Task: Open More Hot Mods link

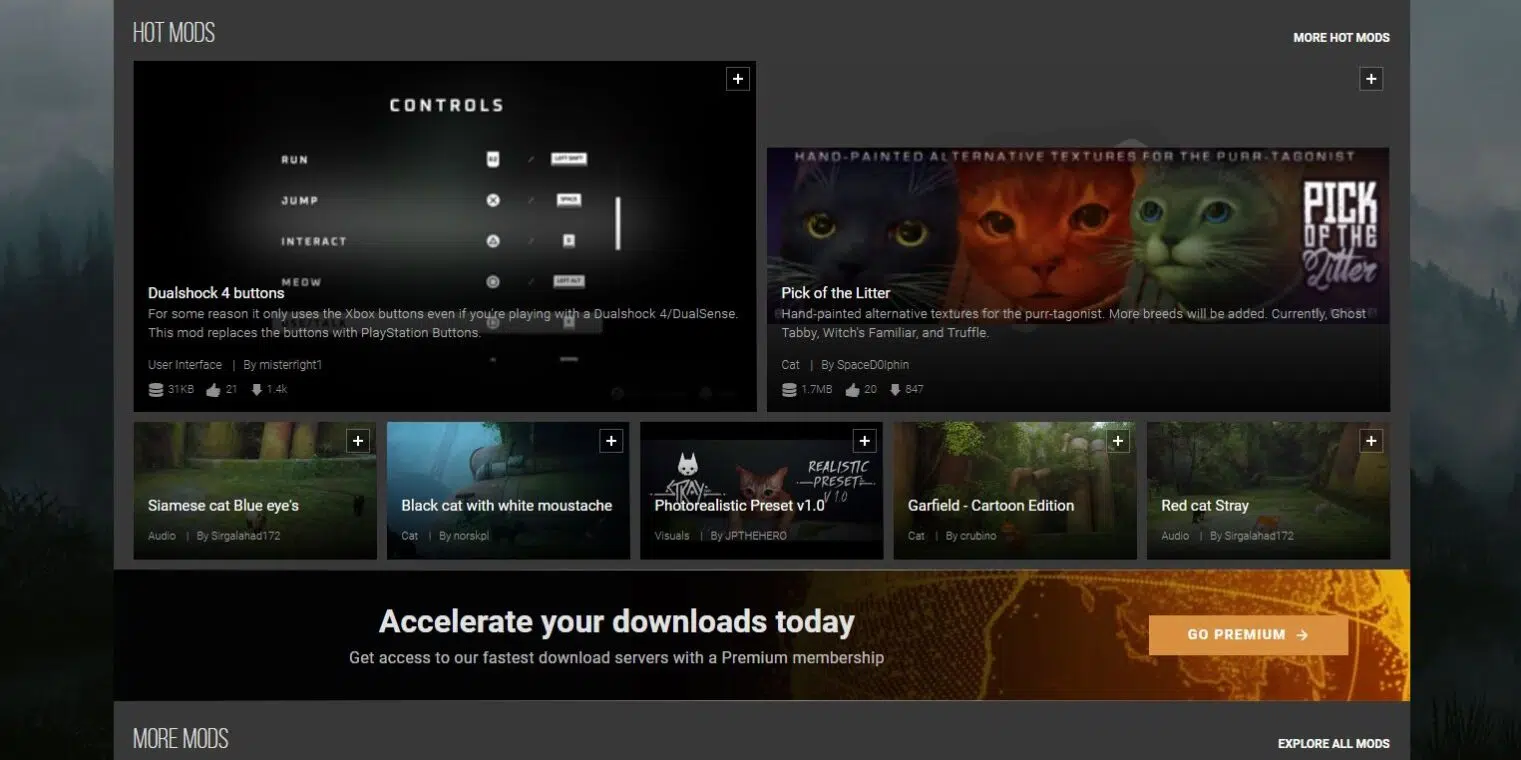Action: (x=1341, y=38)
